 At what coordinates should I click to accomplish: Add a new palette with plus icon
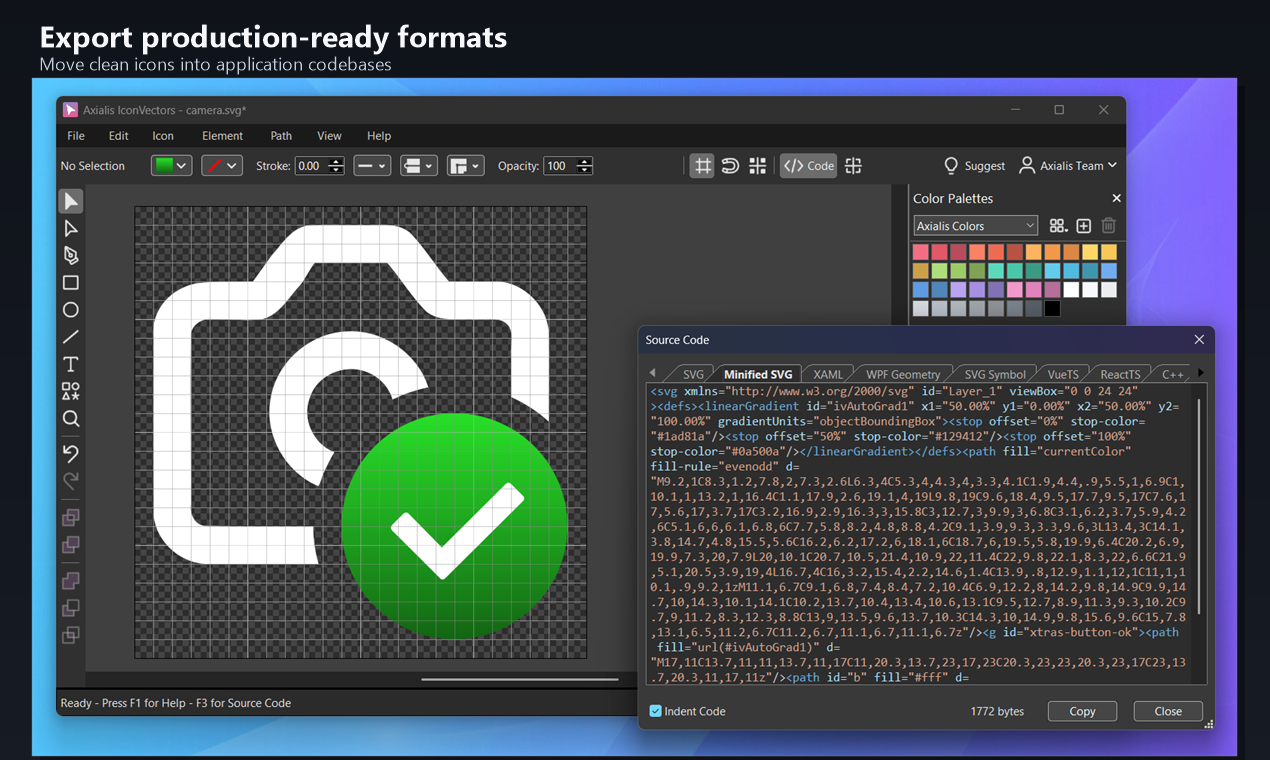(x=1084, y=226)
